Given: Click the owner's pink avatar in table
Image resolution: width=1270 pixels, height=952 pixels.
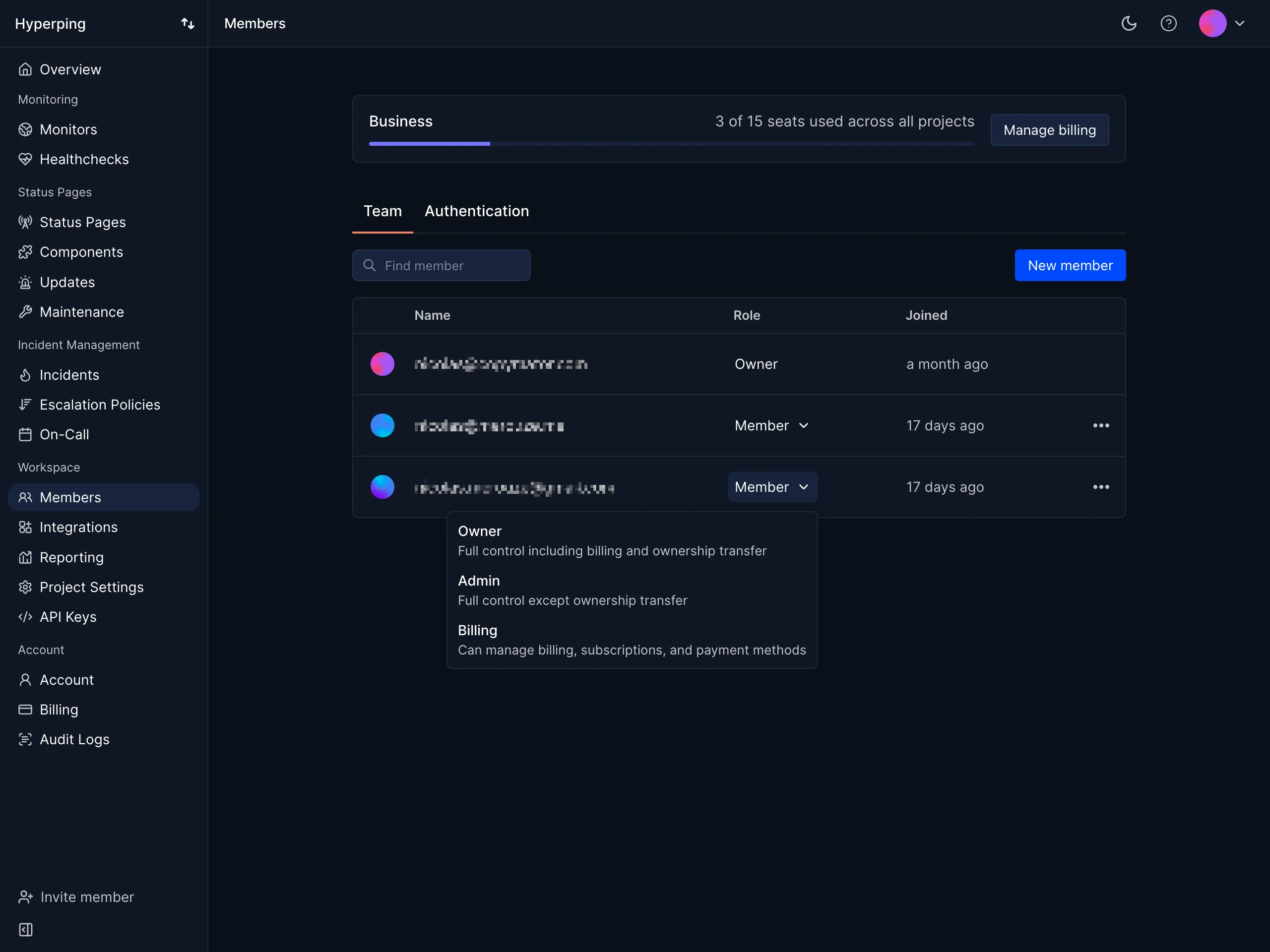Looking at the screenshot, I should coord(382,364).
